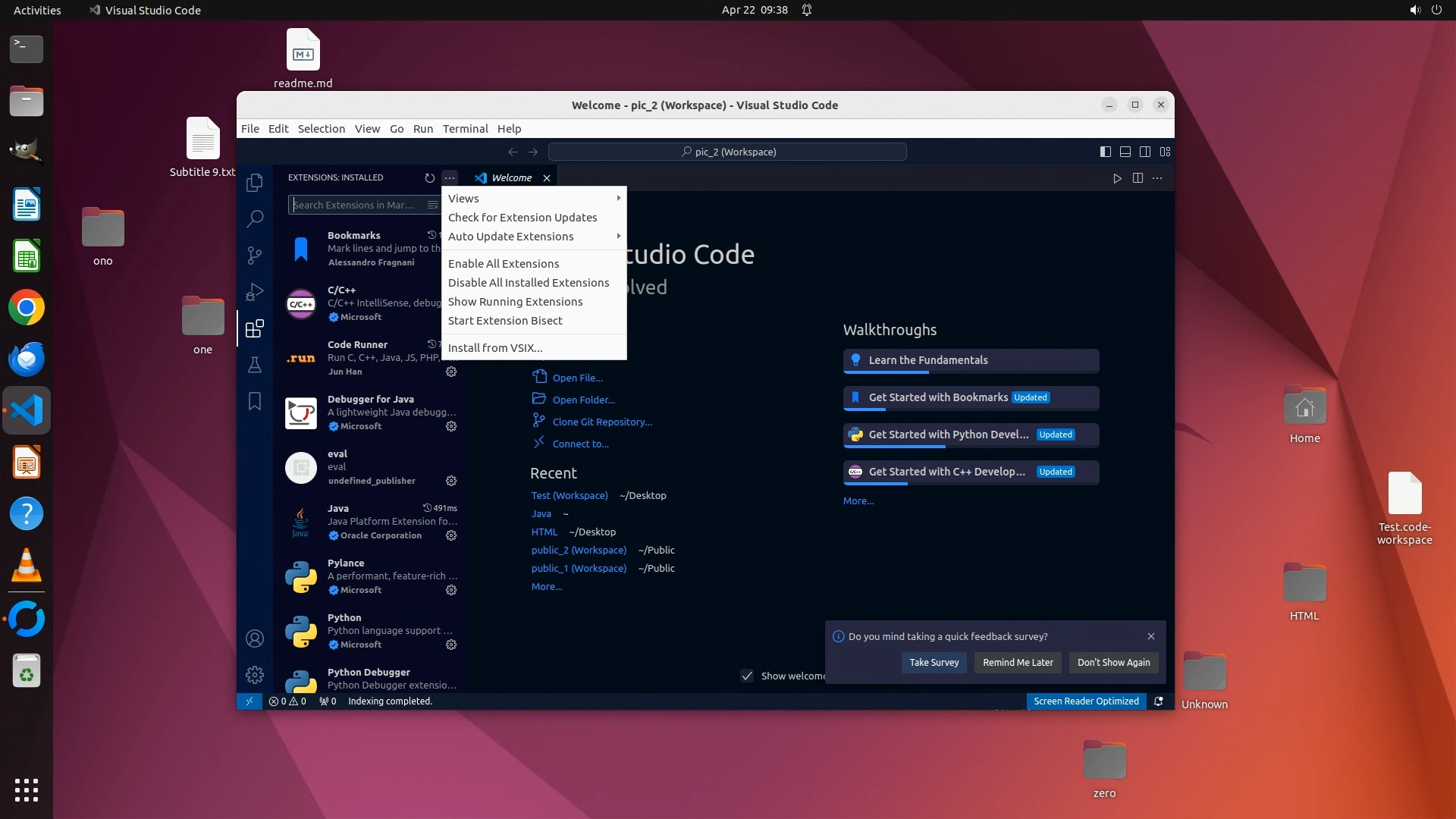Image resolution: width=1456 pixels, height=819 pixels.
Task: Toggle the Panel layout button
Action: 1125,152
